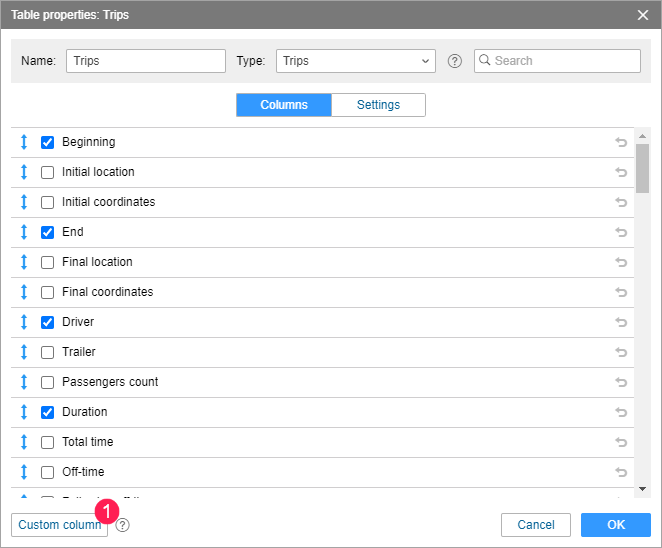Click the Cancel button
This screenshot has width=662, height=548.
coord(536,525)
